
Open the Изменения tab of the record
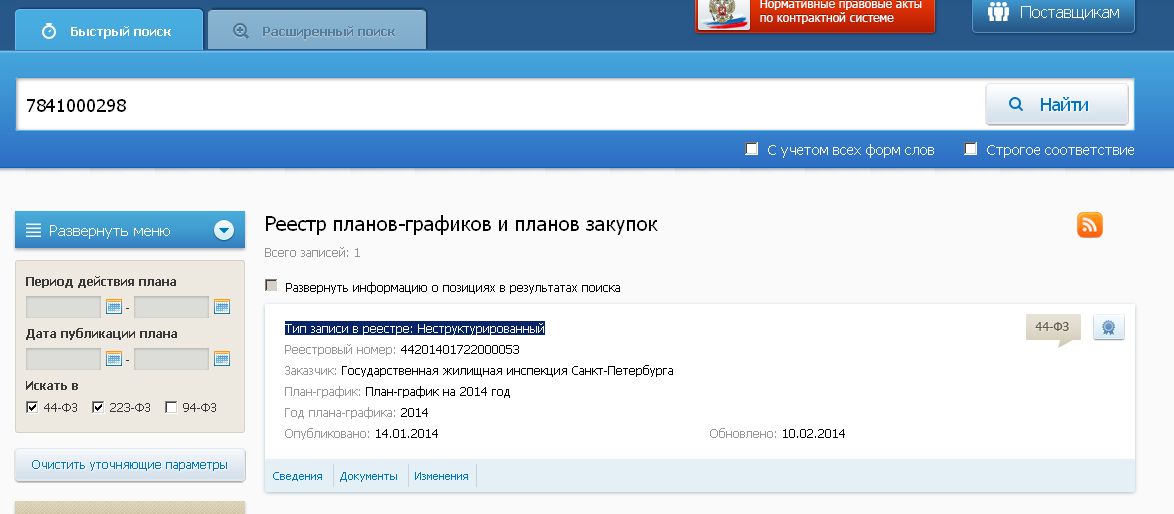click(x=441, y=476)
